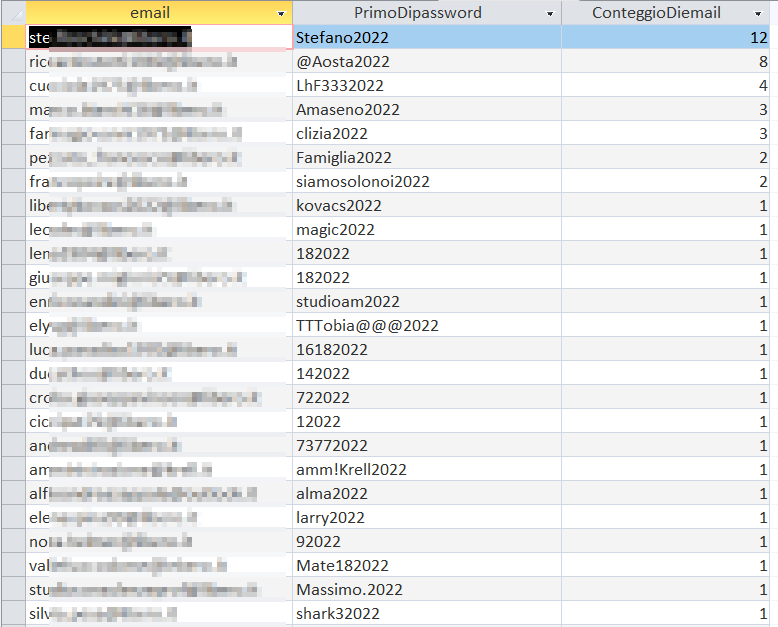Select the count cell showing 12
Screen dimensions: 778x627
click(x=668, y=37)
